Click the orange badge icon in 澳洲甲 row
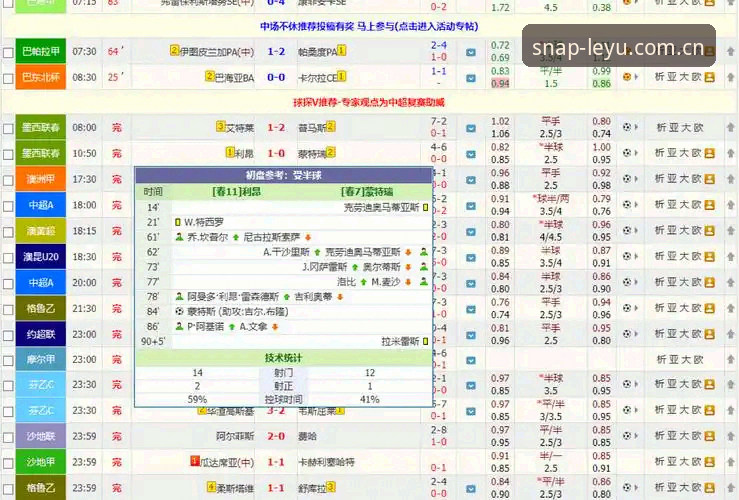The width and height of the screenshot is (739, 500). coord(710,179)
